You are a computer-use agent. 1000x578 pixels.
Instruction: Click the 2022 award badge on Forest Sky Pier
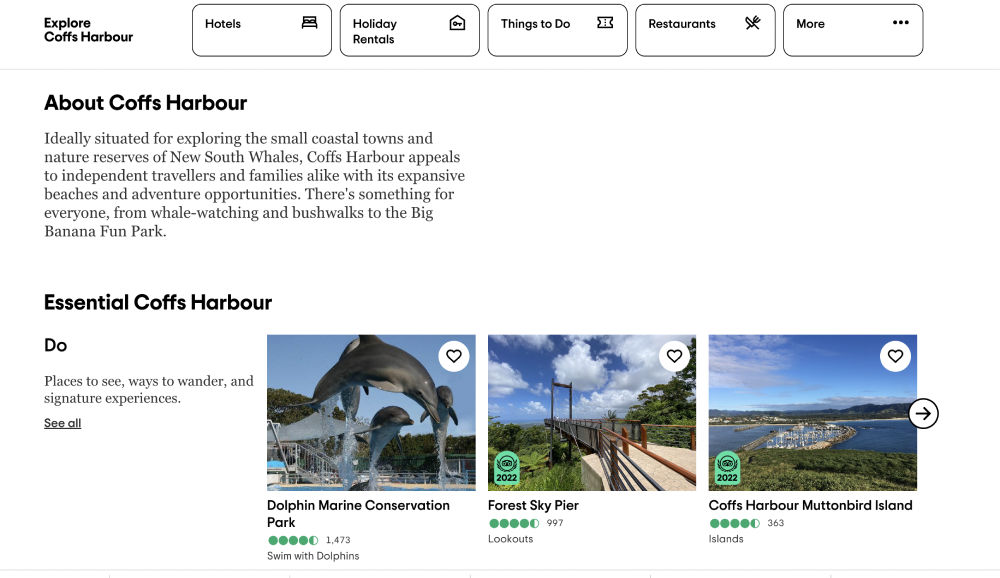506,468
